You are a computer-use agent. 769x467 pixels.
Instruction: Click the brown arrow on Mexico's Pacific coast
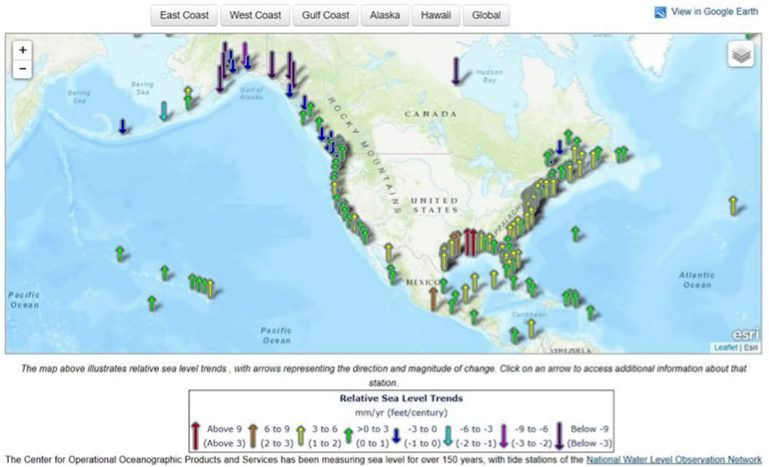coord(434,296)
